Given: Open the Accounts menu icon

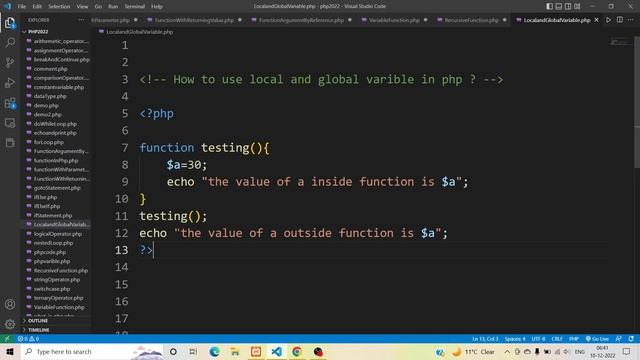Looking at the screenshot, I should pos(10,304).
